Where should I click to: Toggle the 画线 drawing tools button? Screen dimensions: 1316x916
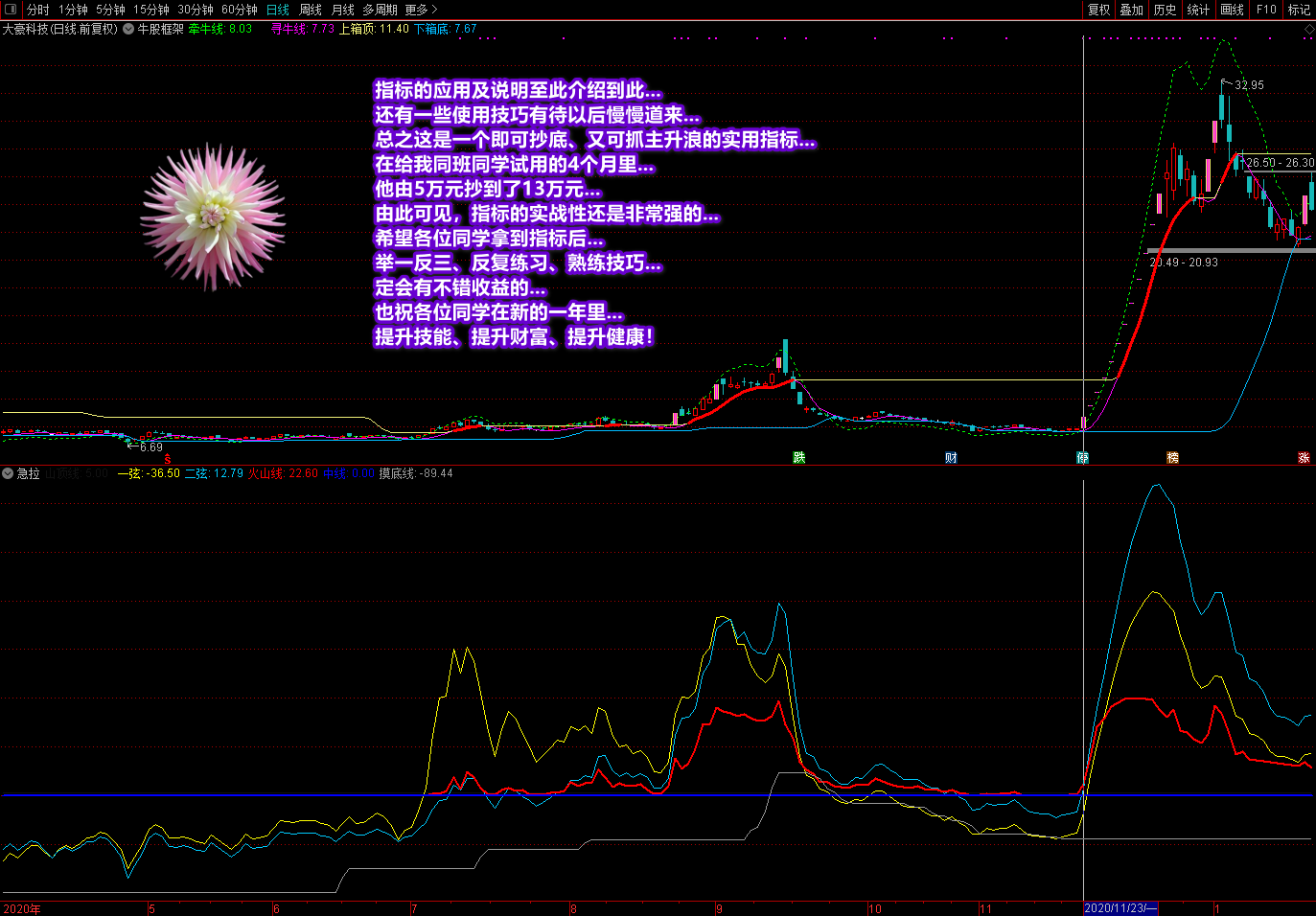pyautogui.click(x=1233, y=10)
